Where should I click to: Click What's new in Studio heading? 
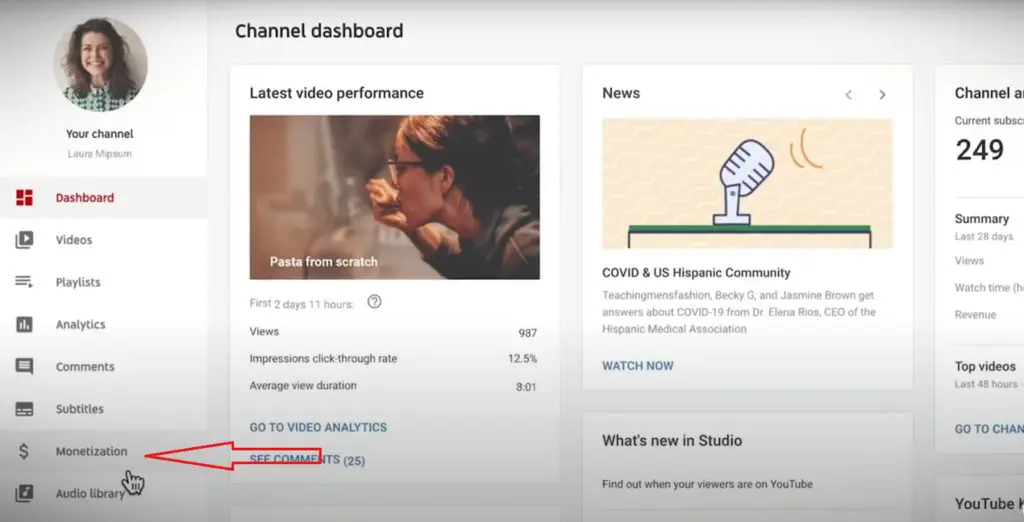(672, 441)
